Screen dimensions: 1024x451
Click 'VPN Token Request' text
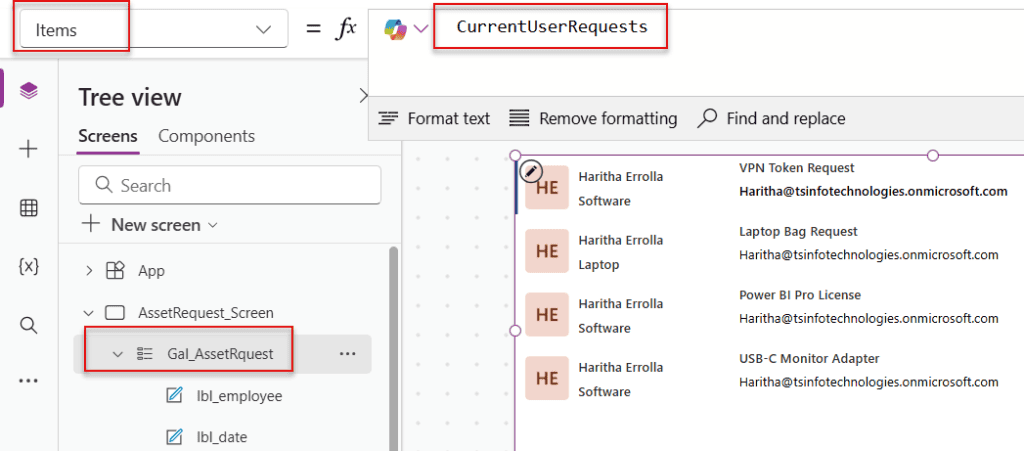point(797,168)
